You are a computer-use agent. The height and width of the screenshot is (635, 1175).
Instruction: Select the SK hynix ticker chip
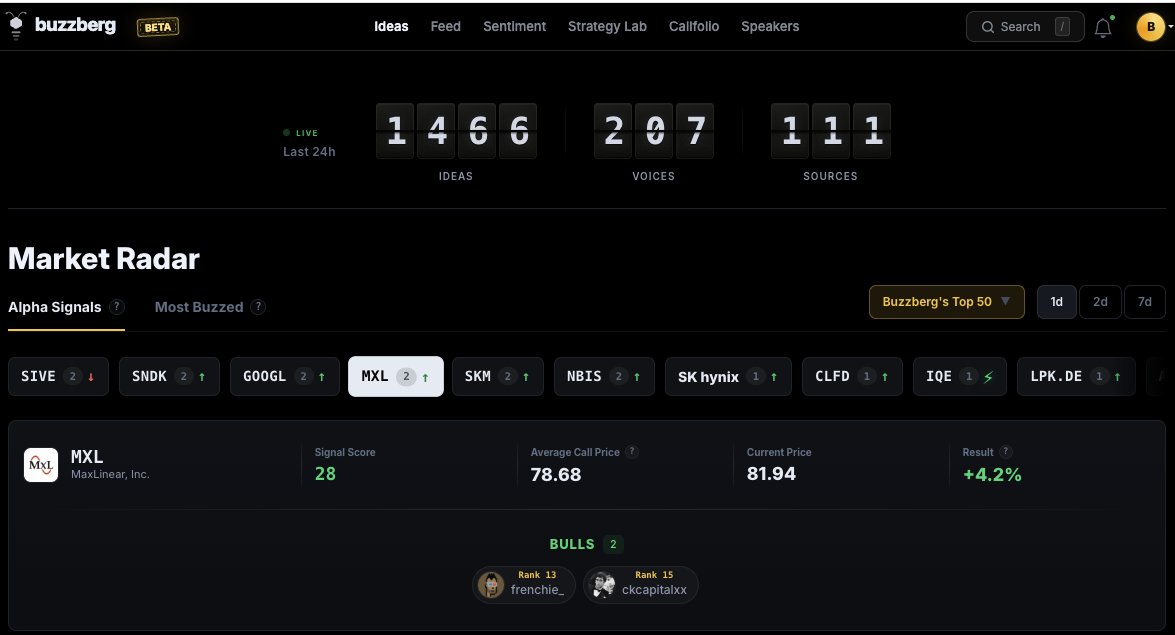728,376
